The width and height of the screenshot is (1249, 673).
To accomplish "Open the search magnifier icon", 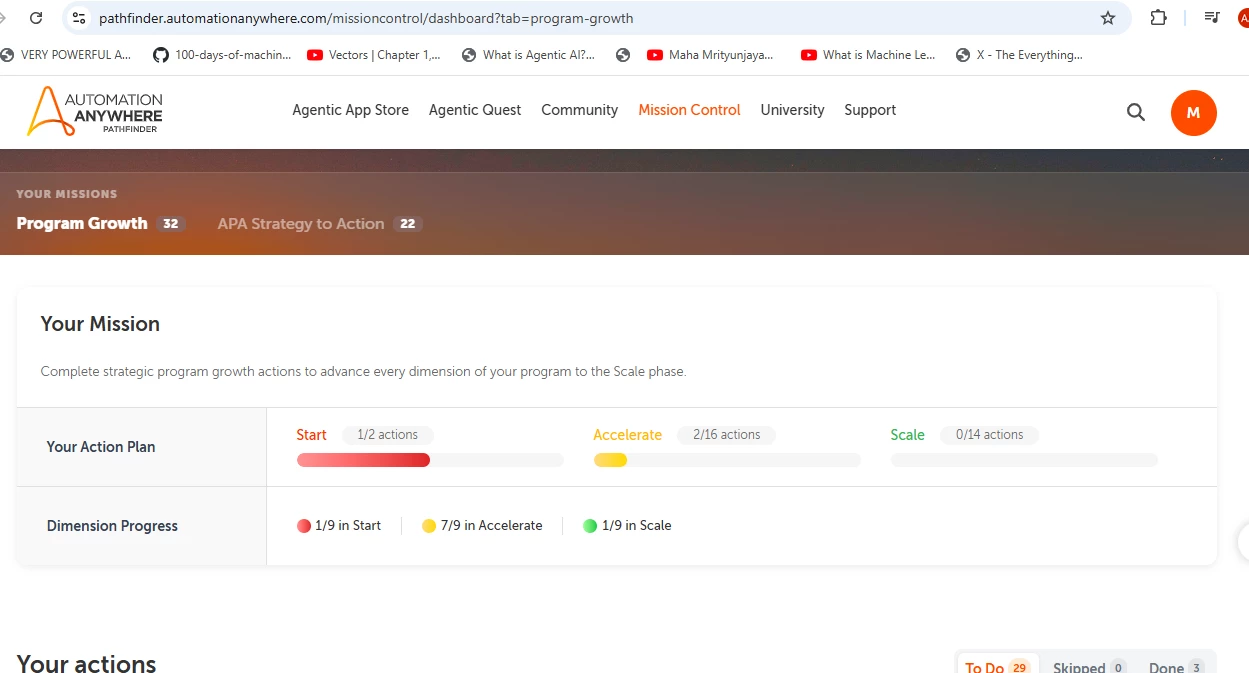I will tap(1136, 112).
